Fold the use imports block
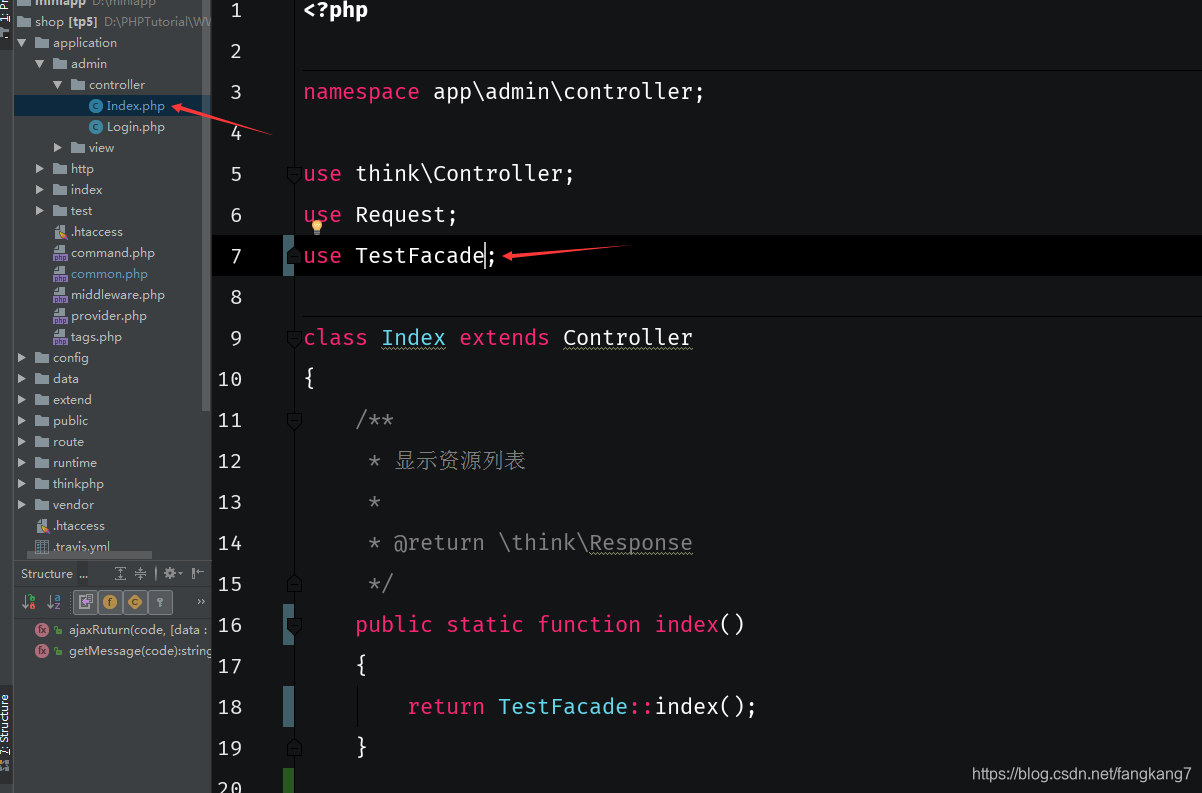Screen dimensions: 1202x793 coord(294,175)
